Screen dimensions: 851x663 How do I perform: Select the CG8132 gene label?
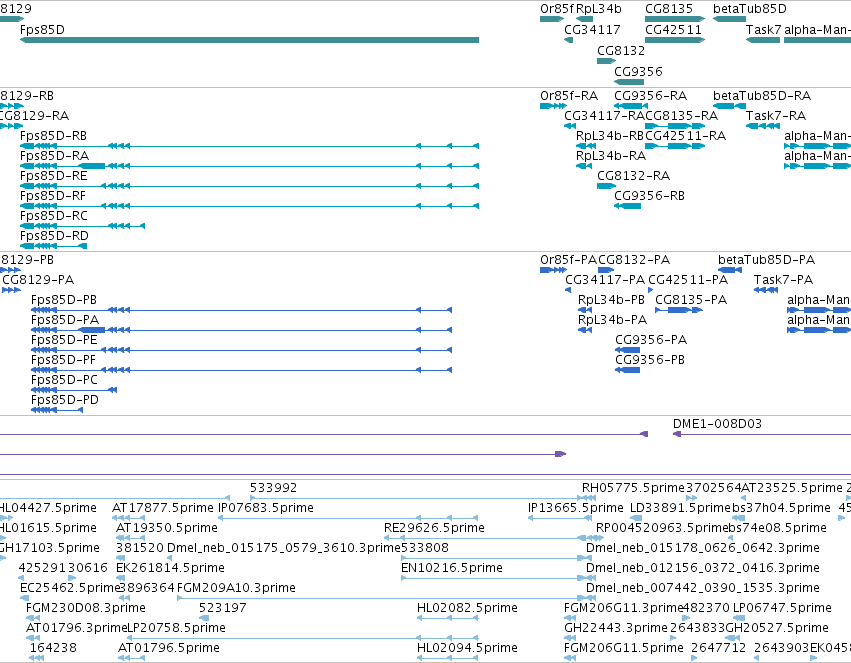pyautogui.click(x=621, y=50)
